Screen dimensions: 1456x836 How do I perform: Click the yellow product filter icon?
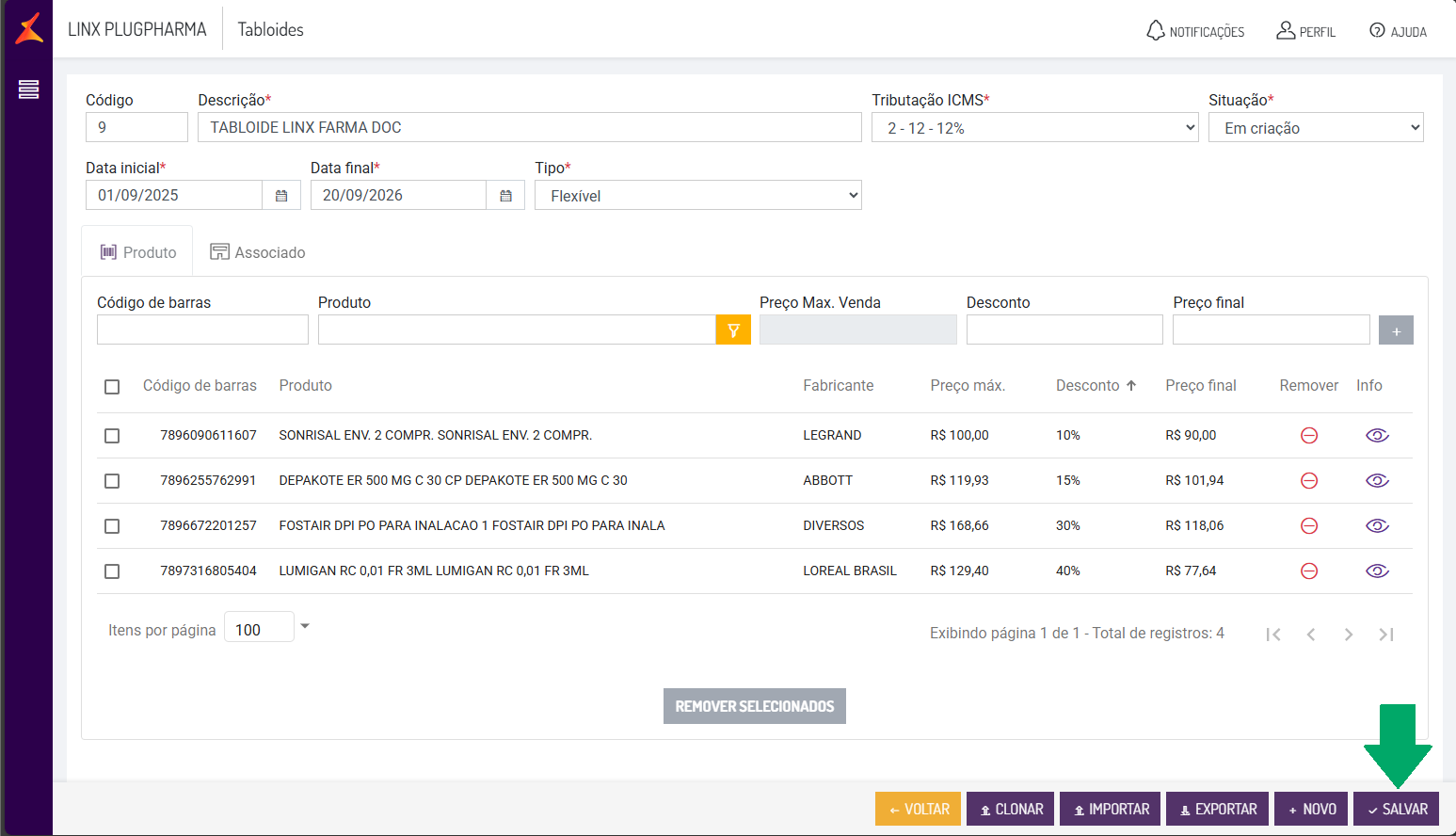coord(733,330)
